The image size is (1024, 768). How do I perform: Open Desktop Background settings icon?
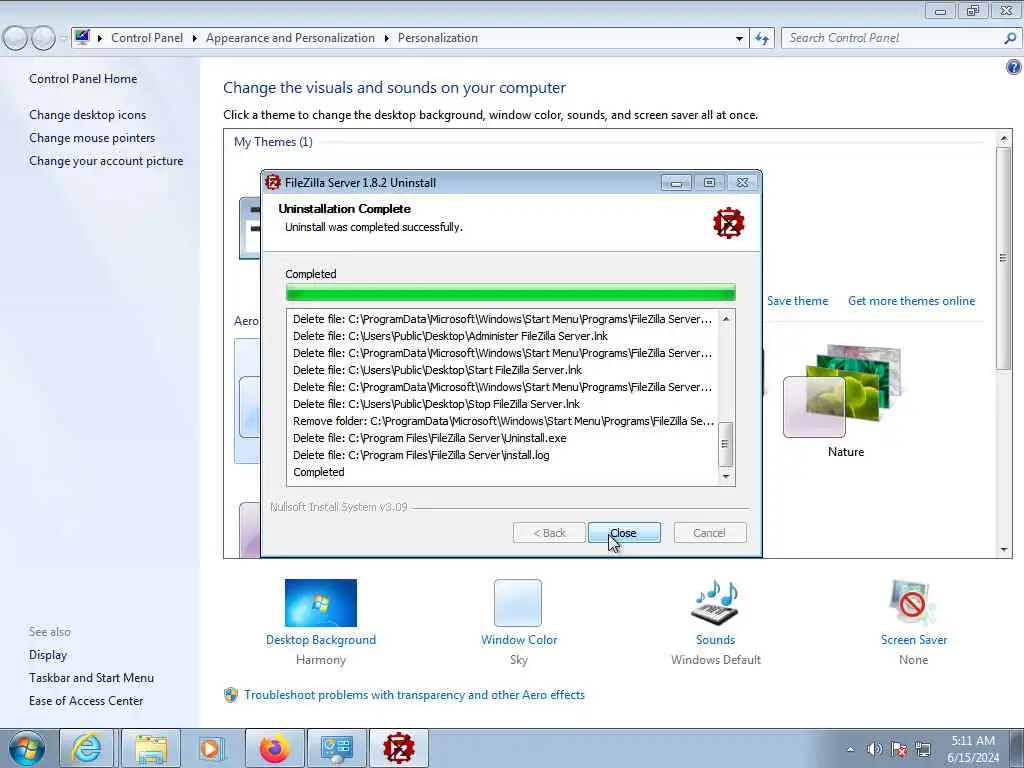coord(321,603)
